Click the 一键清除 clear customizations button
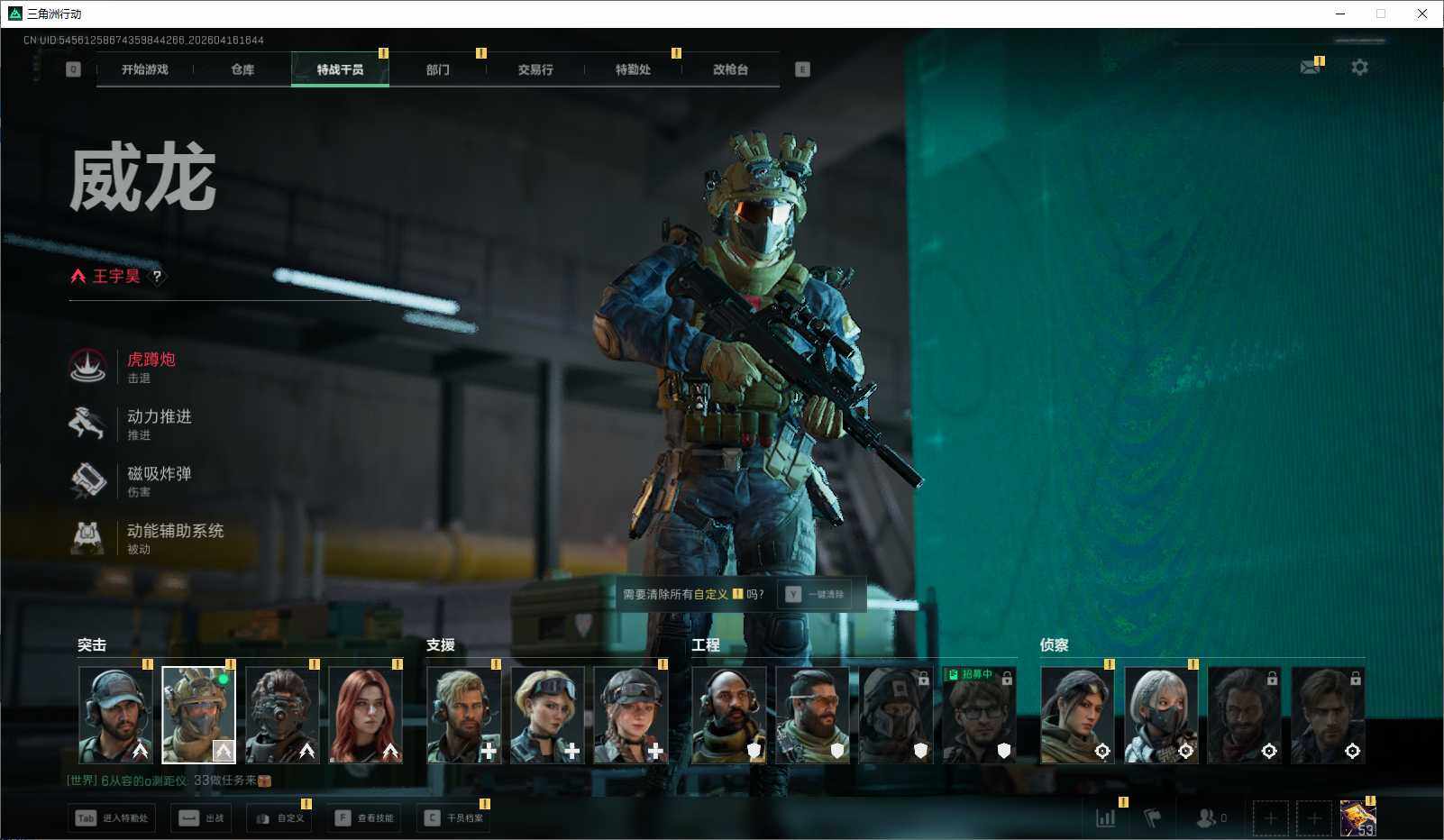1444x840 pixels. pyautogui.click(x=816, y=595)
